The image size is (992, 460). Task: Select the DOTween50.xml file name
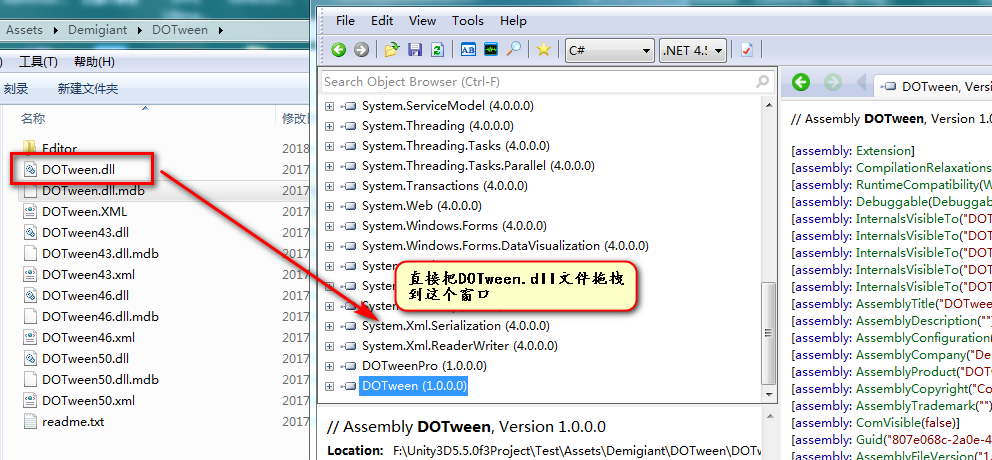(x=89, y=401)
